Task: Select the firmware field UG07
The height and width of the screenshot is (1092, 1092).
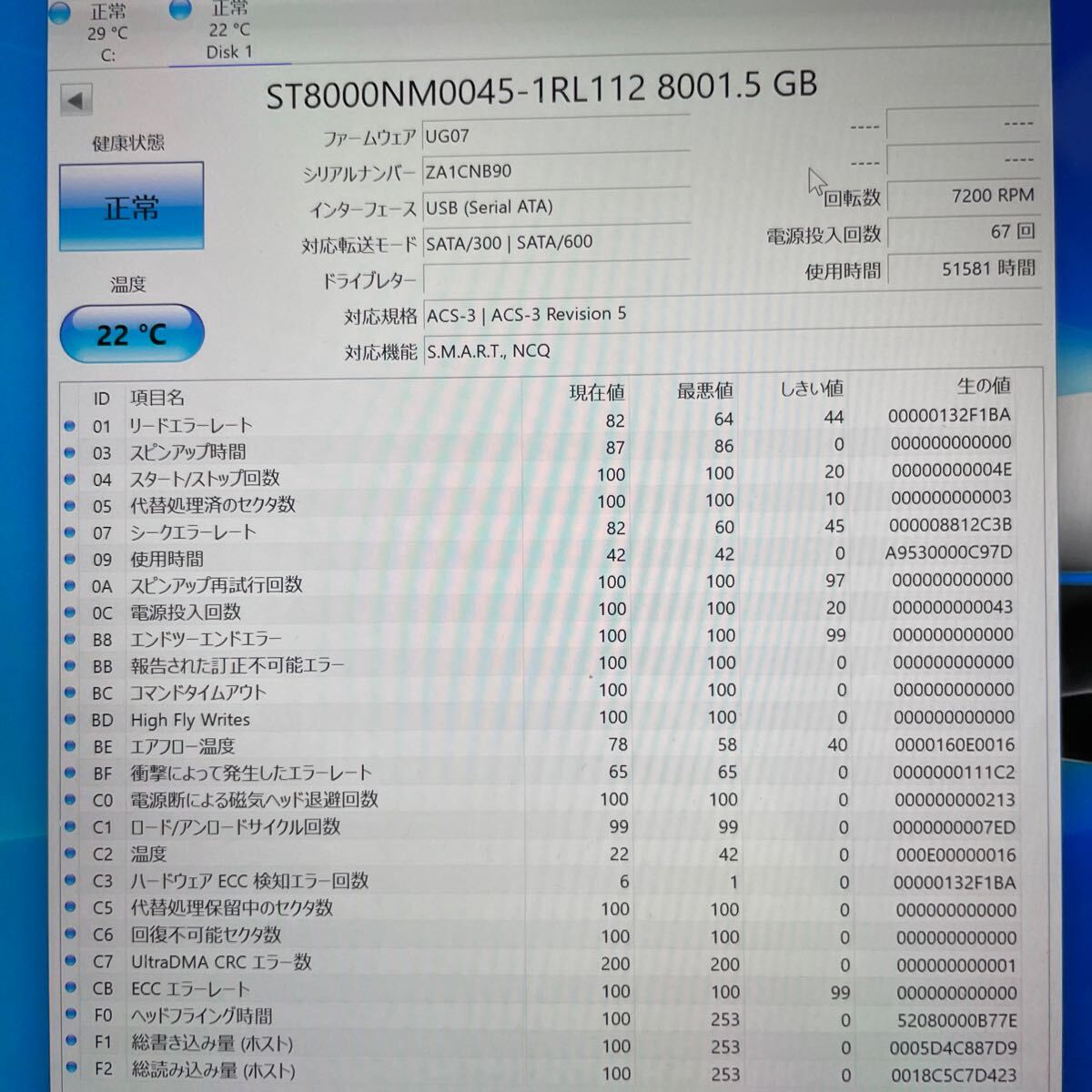Action: 556,136
